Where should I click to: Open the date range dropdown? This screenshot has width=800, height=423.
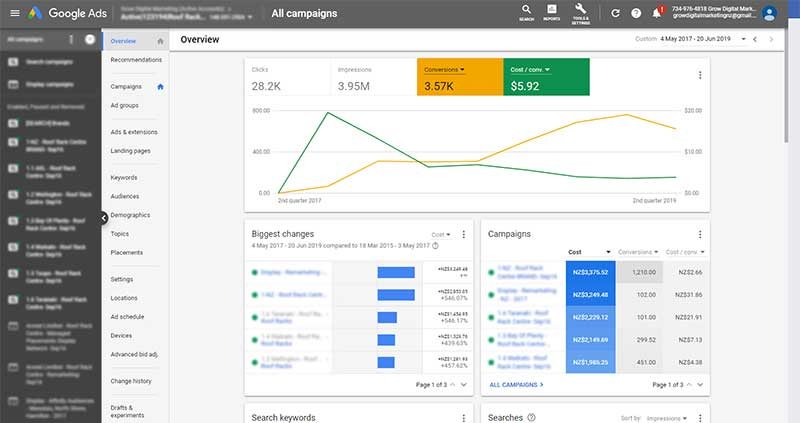(x=743, y=39)
